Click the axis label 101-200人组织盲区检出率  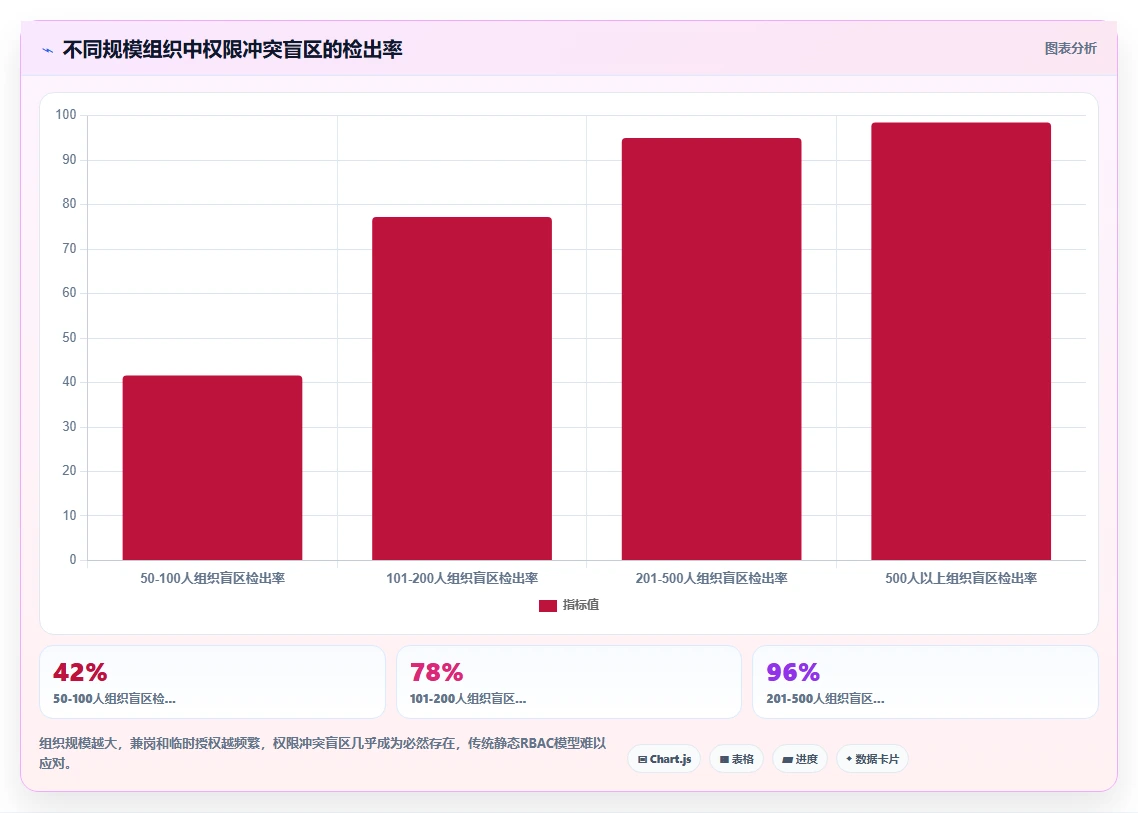tap(462, 579)
